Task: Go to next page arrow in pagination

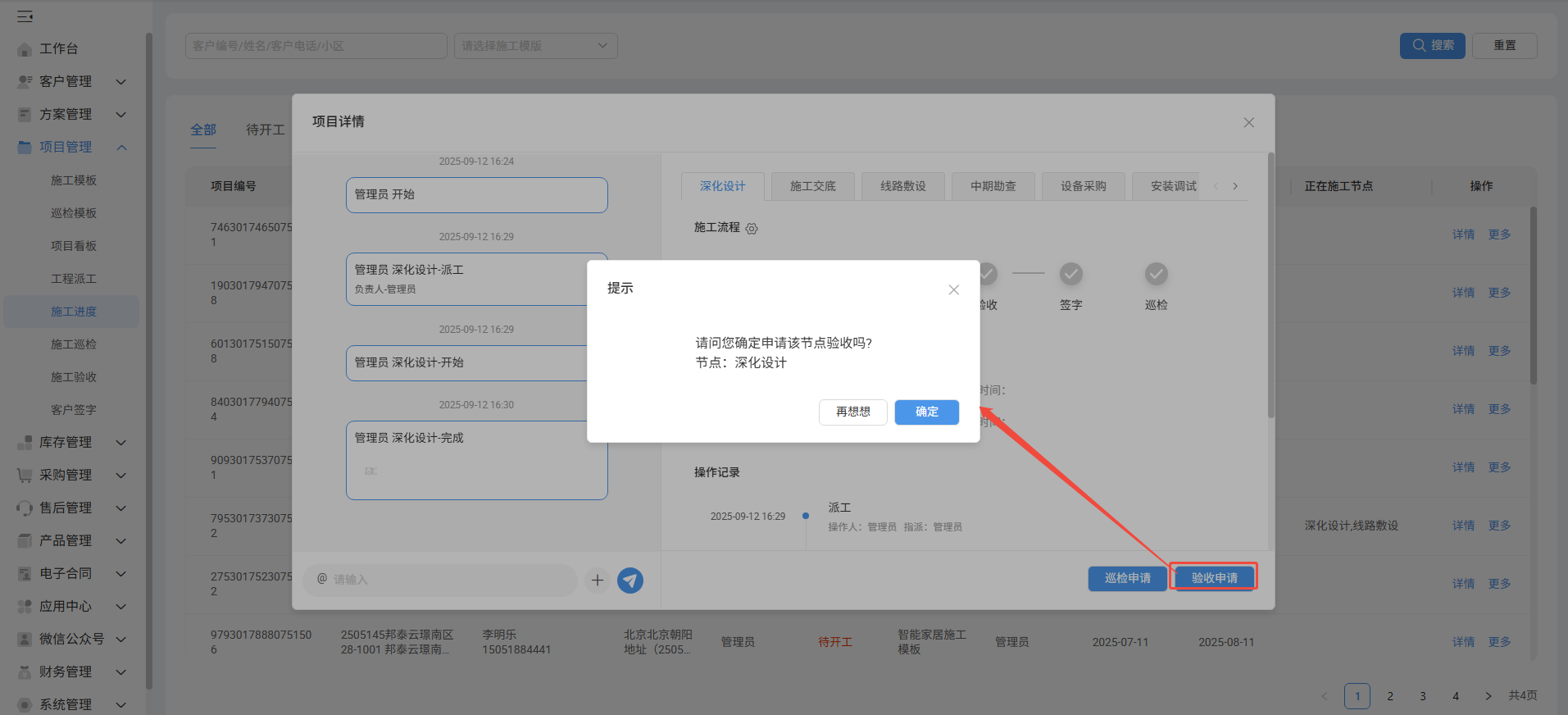Action: 1488,696
